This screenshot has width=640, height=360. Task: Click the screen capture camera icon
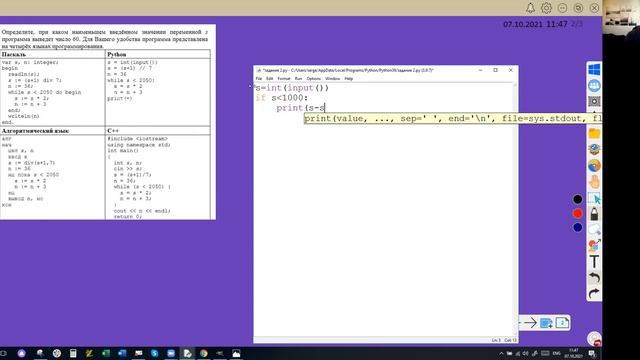(594, 101)
